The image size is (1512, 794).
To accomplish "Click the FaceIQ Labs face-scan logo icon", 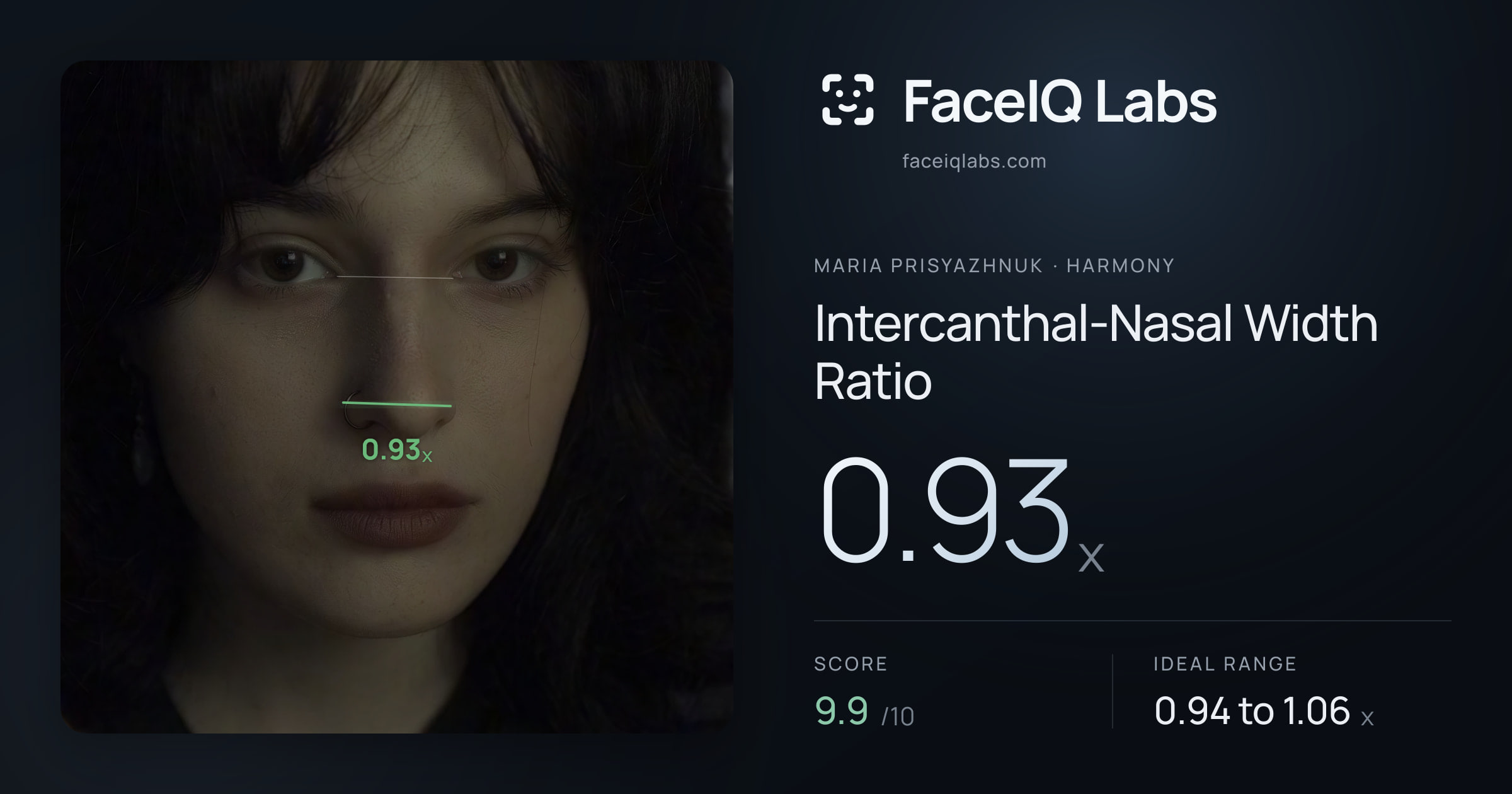I will 847,100.
